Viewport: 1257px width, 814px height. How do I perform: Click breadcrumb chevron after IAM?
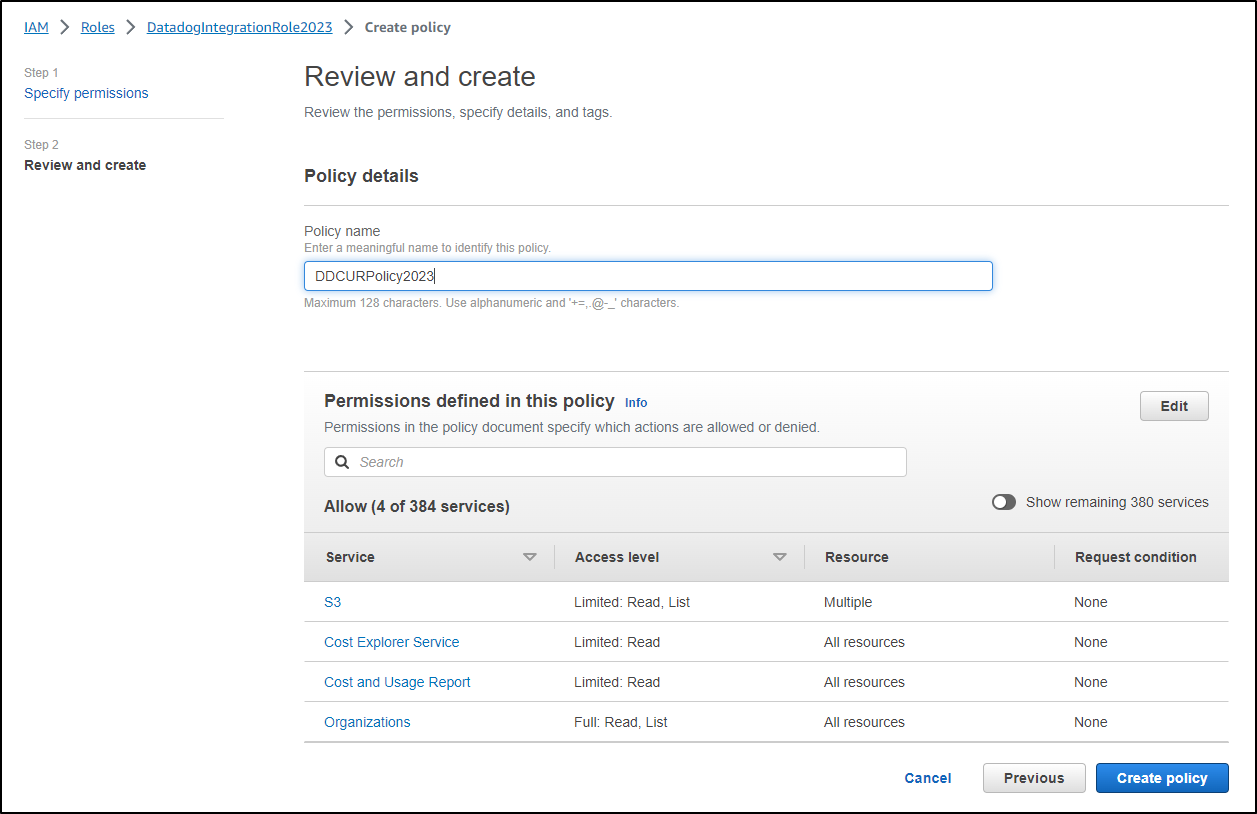click(65, 27)
